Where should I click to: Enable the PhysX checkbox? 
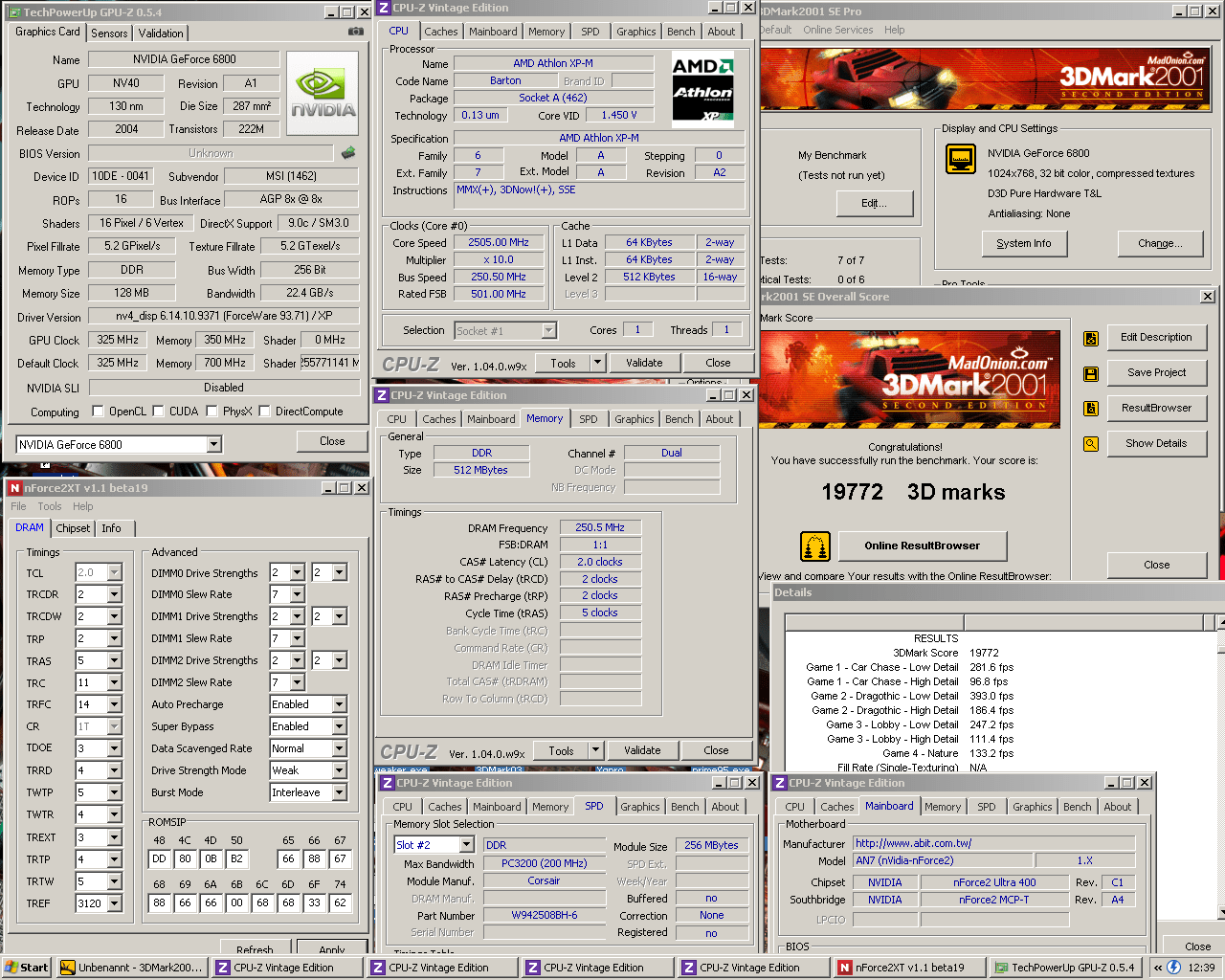(x=212, y=412)
